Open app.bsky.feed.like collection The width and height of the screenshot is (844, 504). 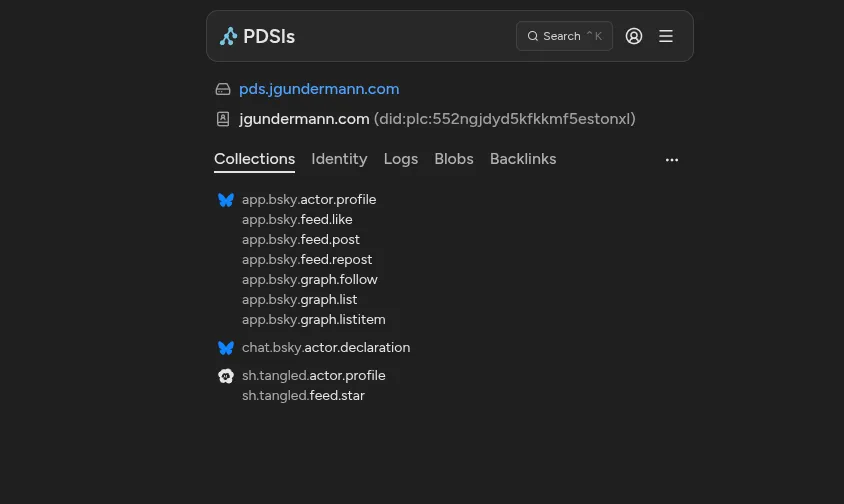pyautogui.click(x=297, y=220)
